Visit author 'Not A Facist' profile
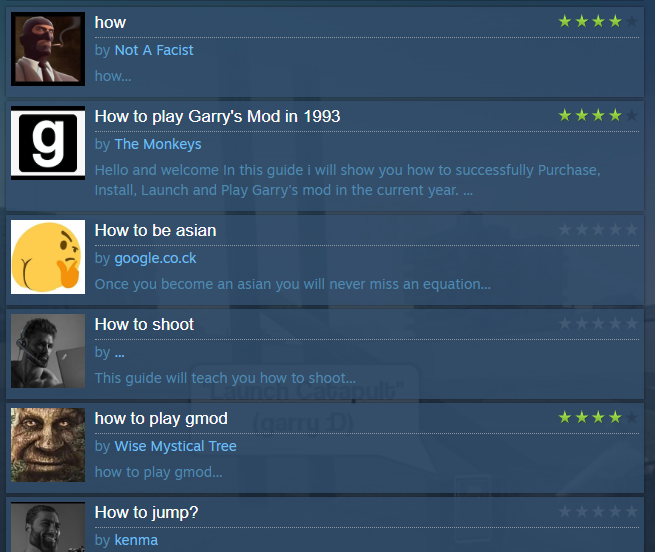 (x=154, y=50)
